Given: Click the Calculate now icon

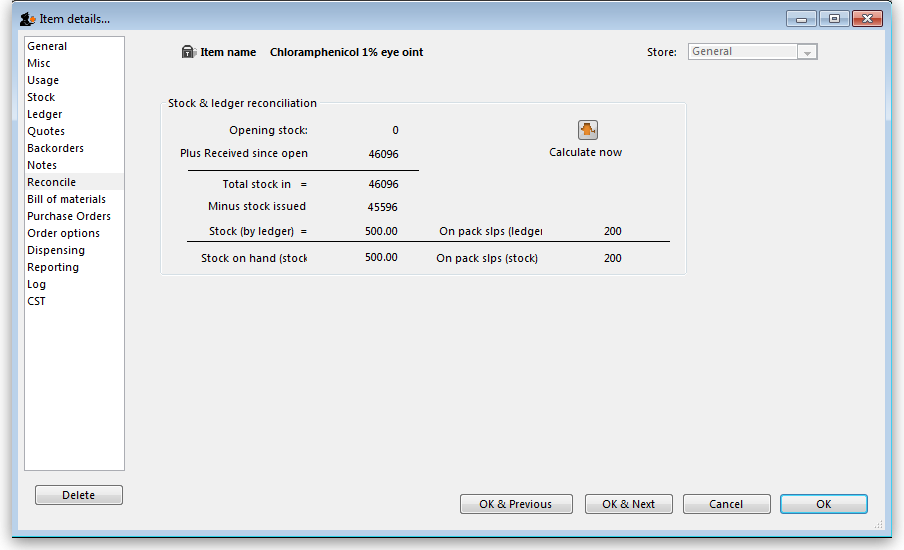Looking at the screenshot, I should [587, 130].
